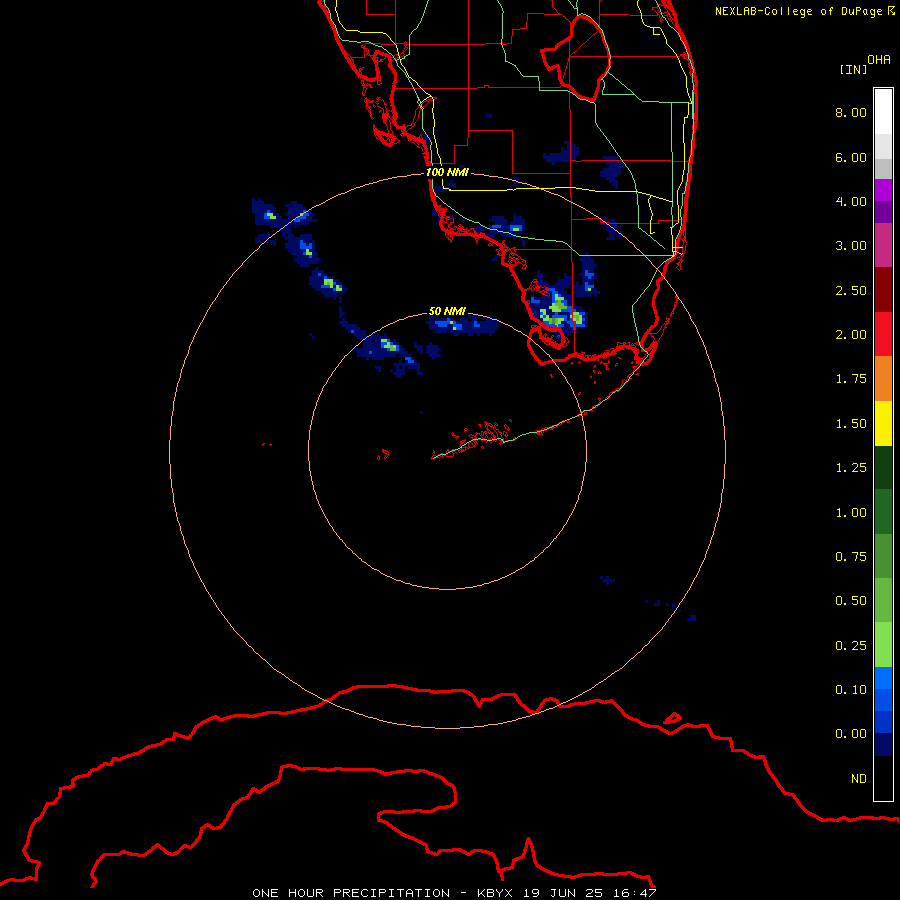Click the 8.00 legend value
Image resolution: width=900 pixels, height=900 pixels.
pos(851,112)
